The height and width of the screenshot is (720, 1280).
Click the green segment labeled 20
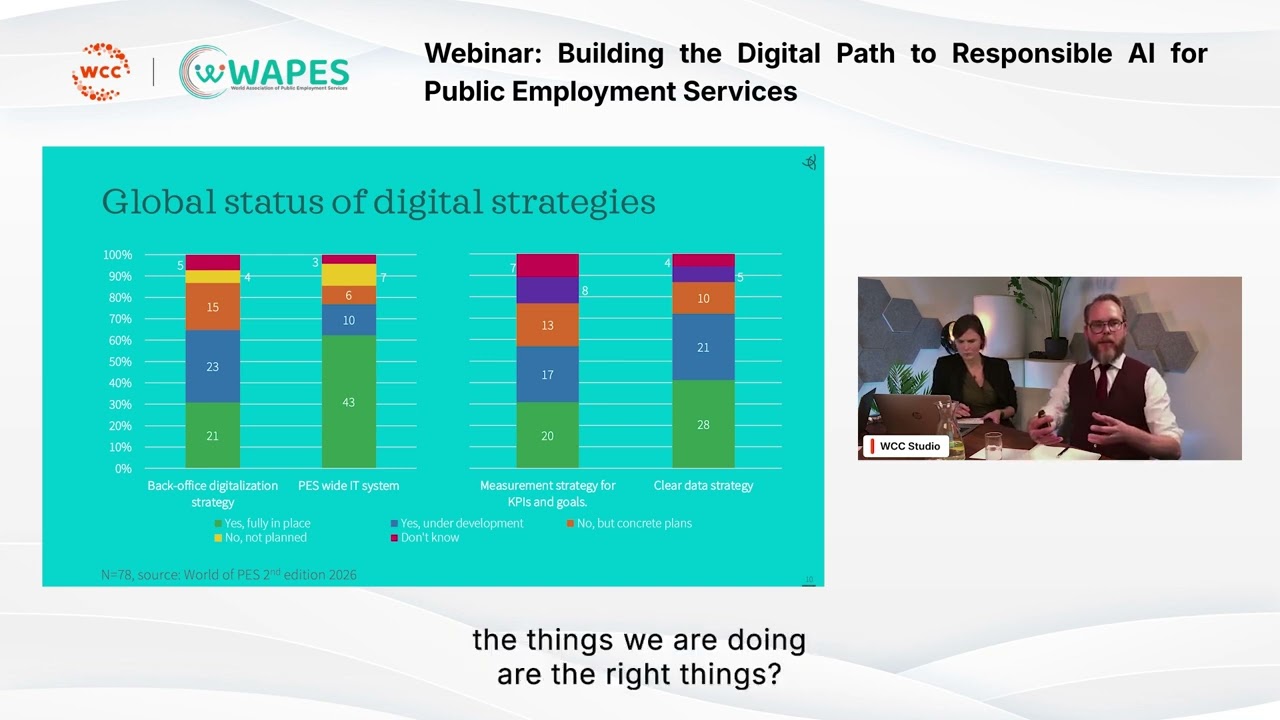pyautogui.click(x=547, y=435)
